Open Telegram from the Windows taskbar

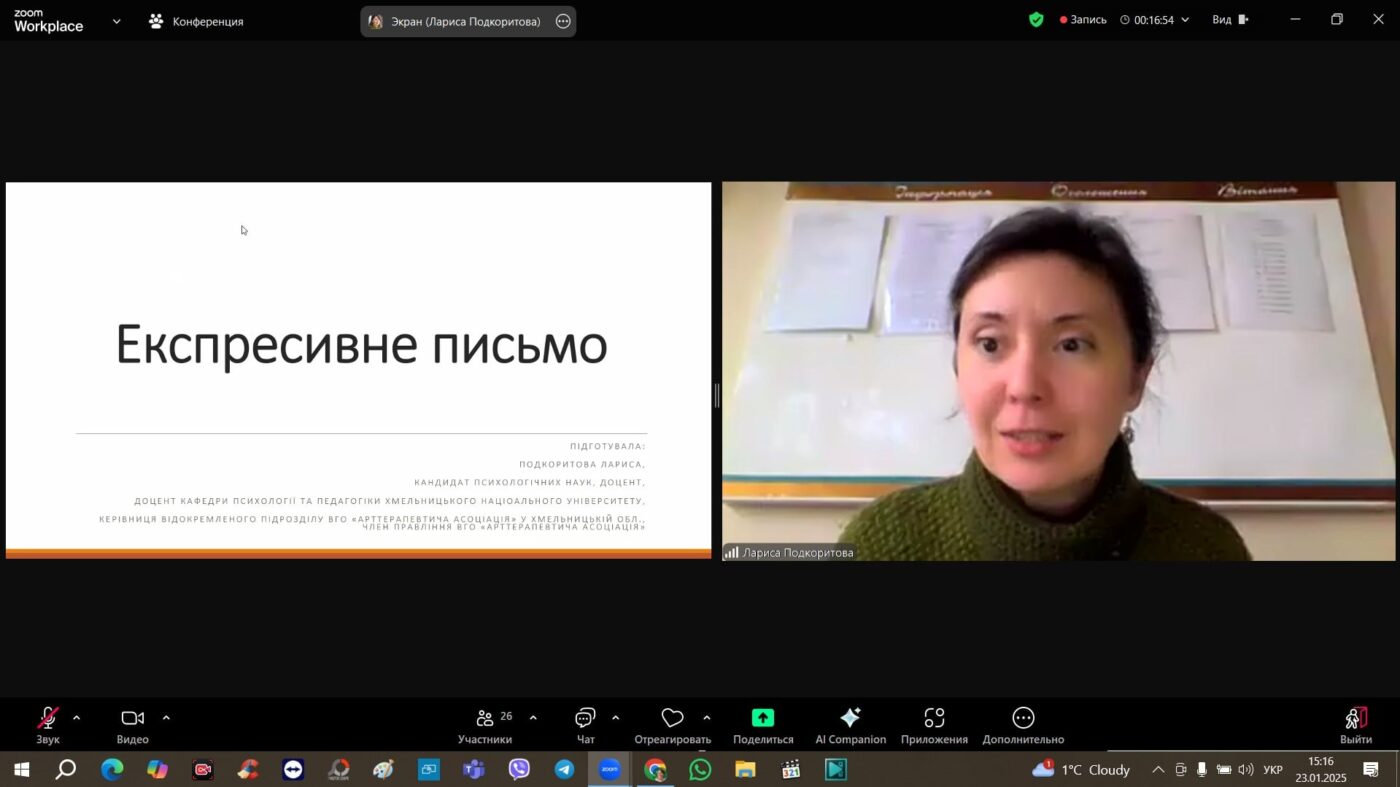click(564, 769)
